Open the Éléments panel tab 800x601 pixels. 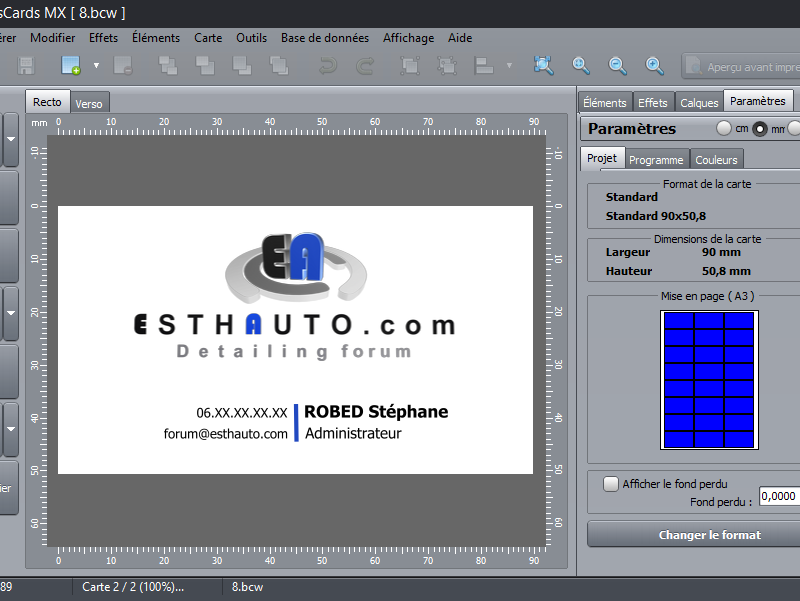(605, 103)
